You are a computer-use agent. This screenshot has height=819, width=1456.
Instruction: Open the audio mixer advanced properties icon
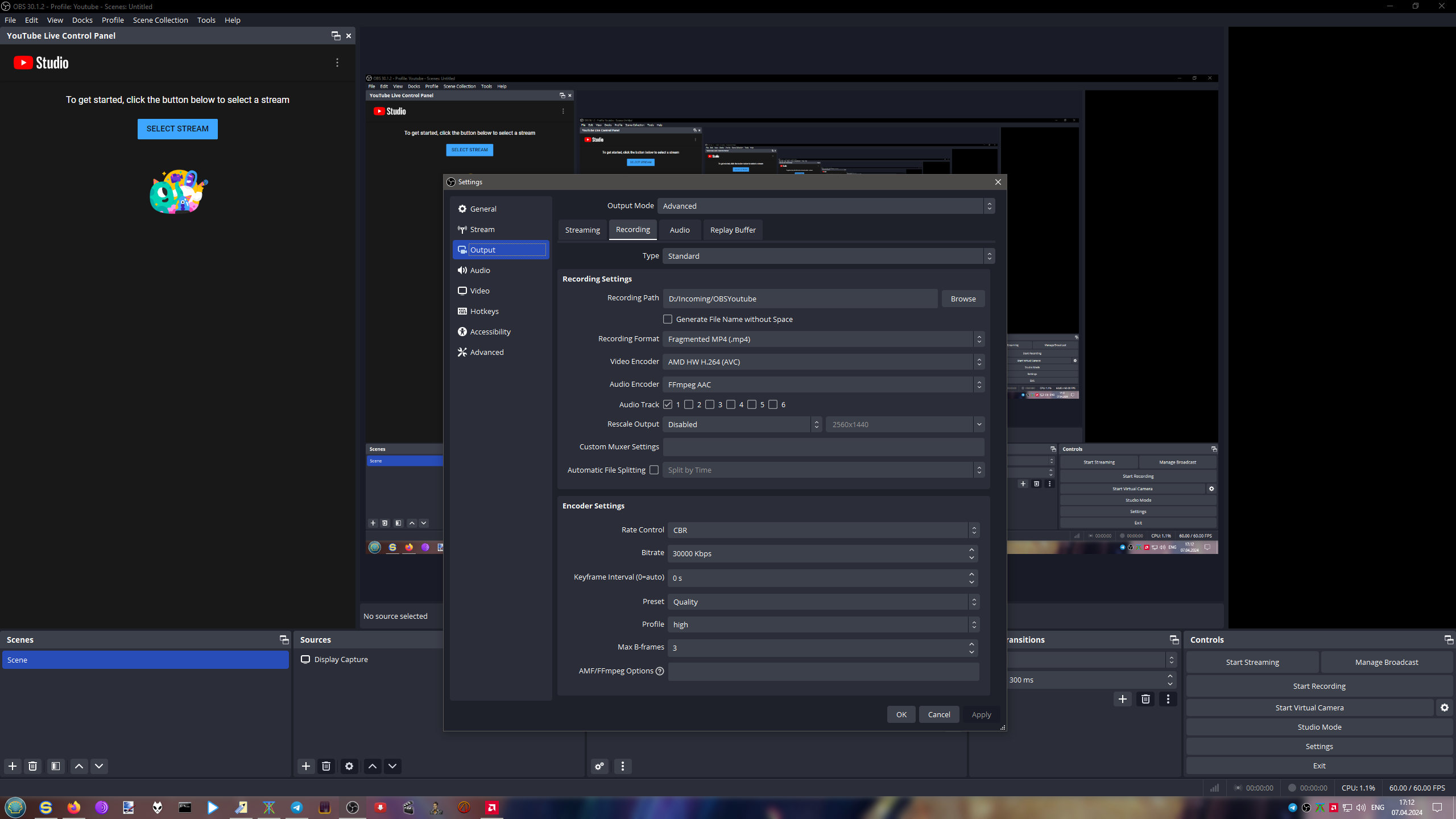point(599,766)
